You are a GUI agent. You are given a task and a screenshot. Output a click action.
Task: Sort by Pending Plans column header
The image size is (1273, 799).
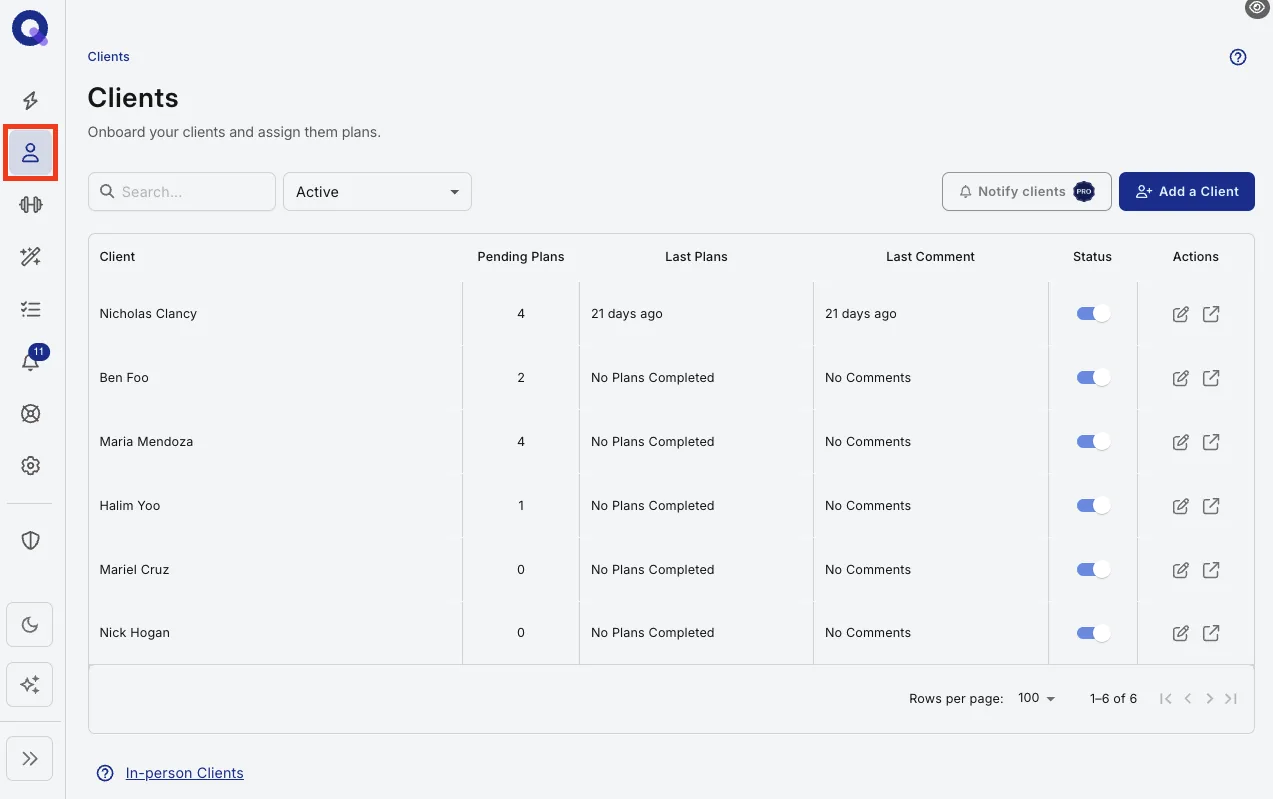pyautogui.click(x=521, y=257)
